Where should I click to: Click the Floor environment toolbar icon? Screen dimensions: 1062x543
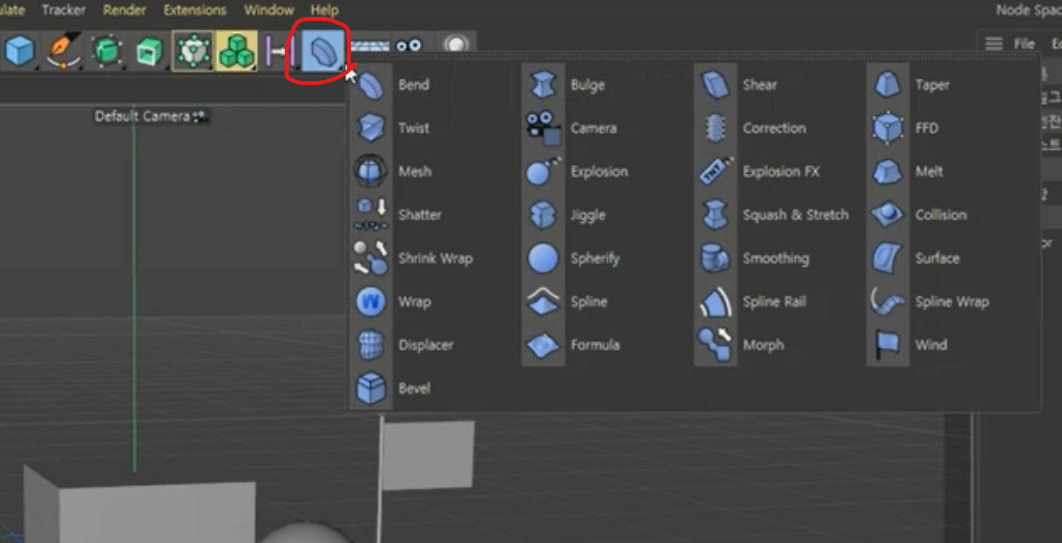(x=370, y=46)
